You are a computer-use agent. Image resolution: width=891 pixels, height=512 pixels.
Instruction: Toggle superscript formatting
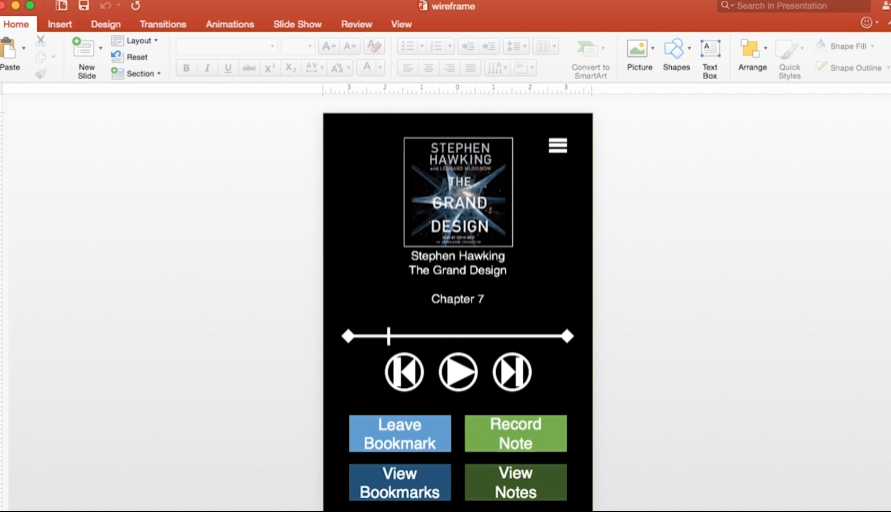click(270, 68)
